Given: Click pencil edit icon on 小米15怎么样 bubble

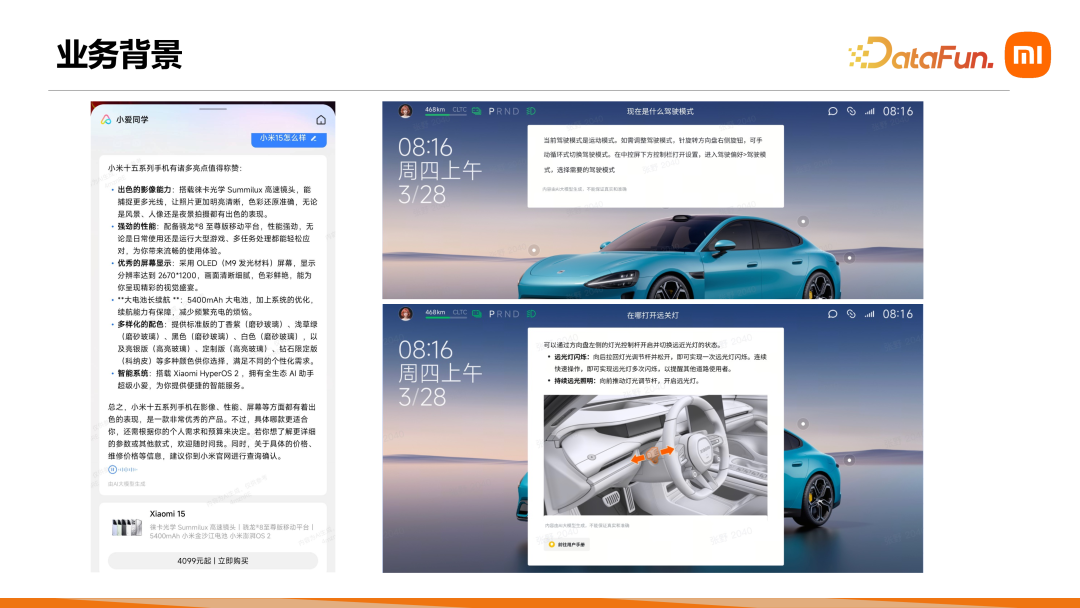Looking at the screenshot, I should click(x=314, y=138).
